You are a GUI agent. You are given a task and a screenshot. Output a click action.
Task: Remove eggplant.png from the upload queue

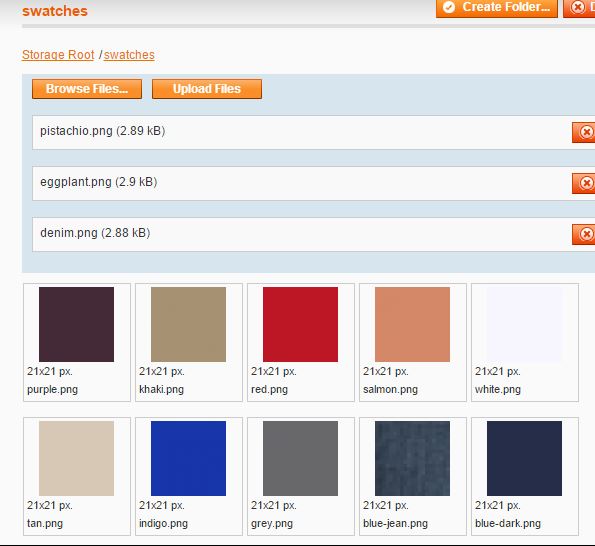pyautogui.click(x=584, y=184)
